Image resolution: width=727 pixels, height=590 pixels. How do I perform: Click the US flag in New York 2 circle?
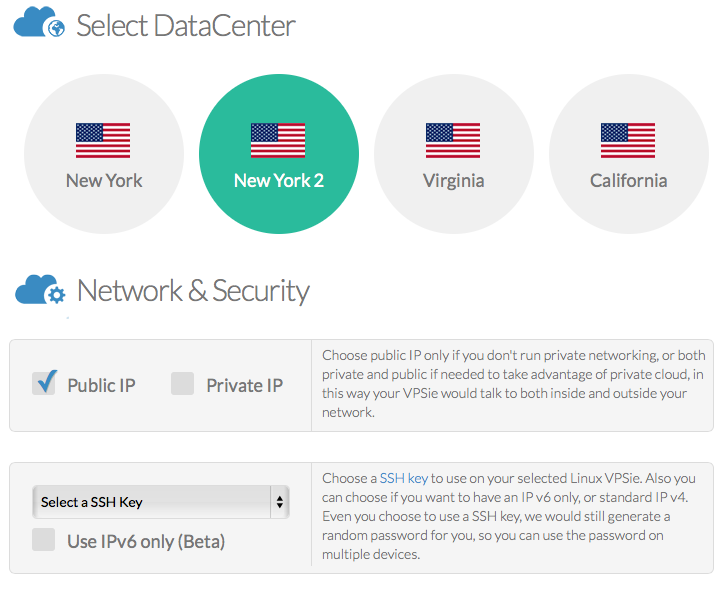(278, 140)
